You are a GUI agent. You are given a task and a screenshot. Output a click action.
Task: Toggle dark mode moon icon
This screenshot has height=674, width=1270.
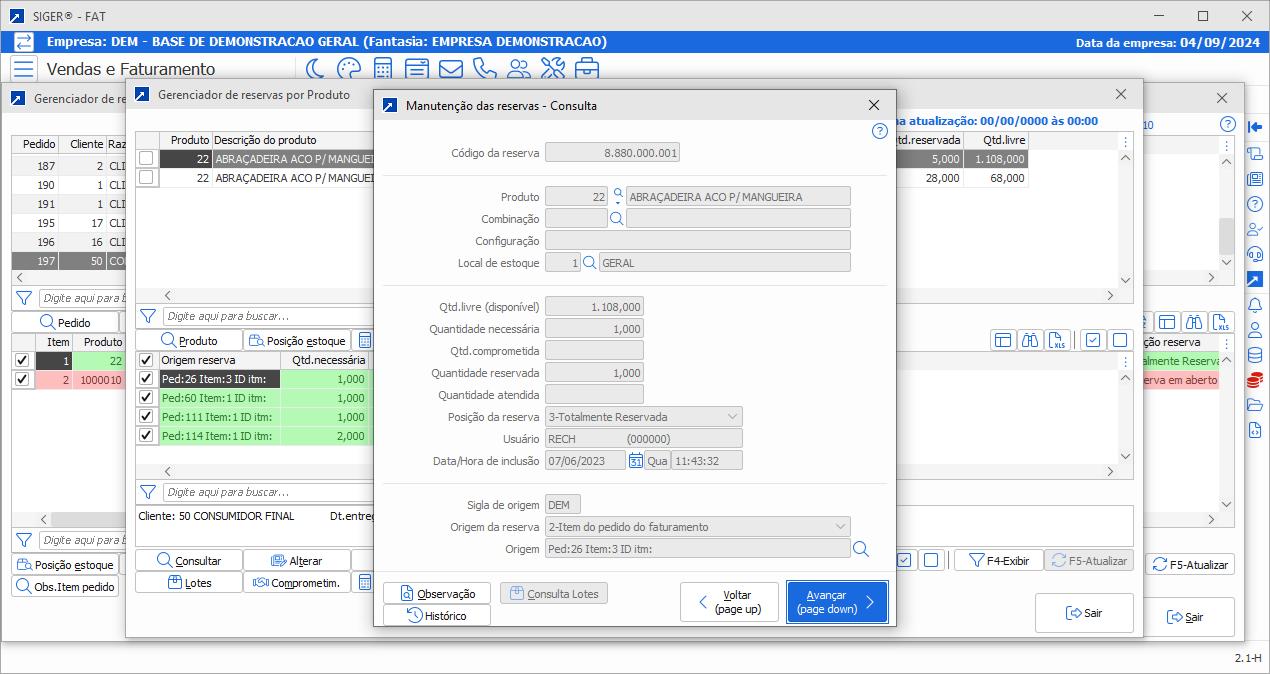pos(314,69)
